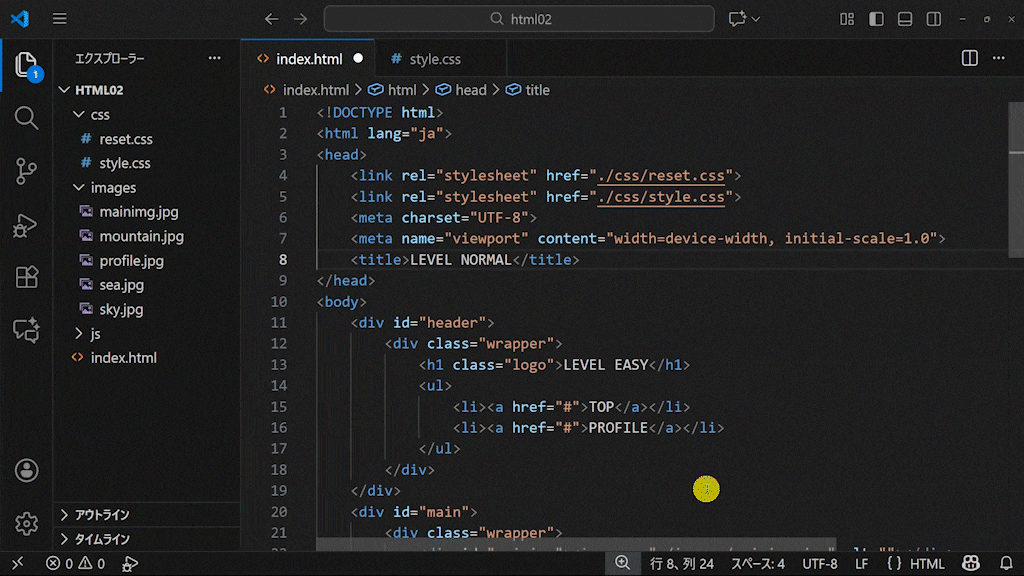Open the Run and Debug view
Viewport: 1024px width, 576px height.
(x=27, y=225)
